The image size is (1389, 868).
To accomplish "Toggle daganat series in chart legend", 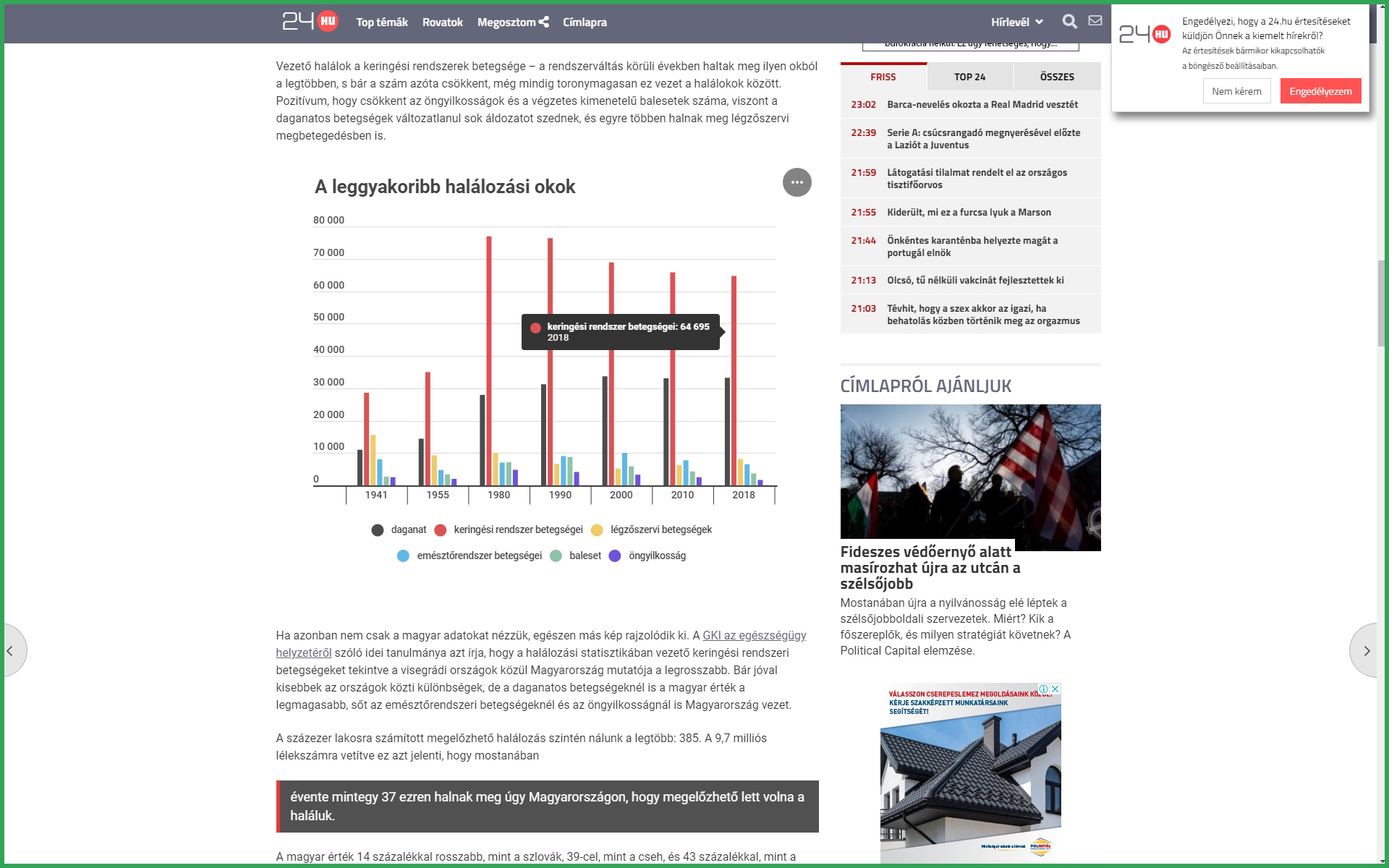I will [399, 529].
